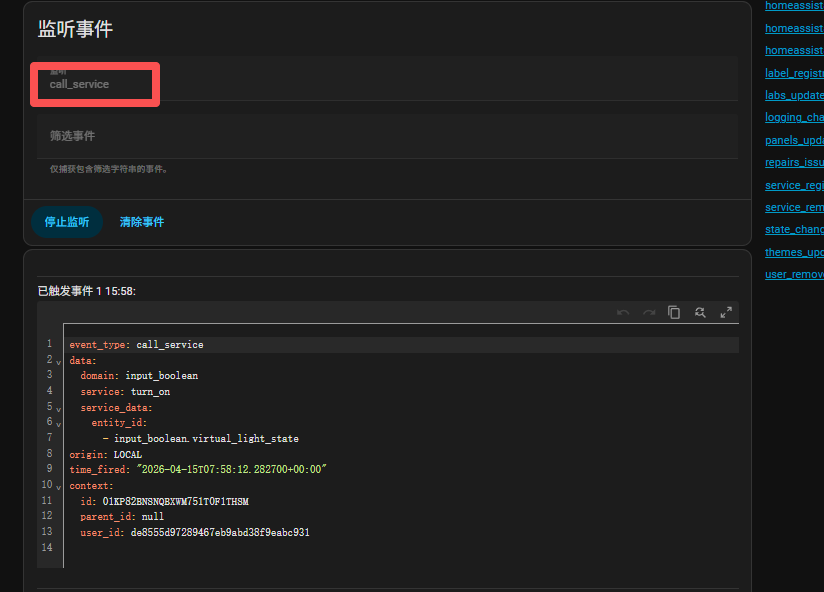Click the user_removed event link
Image resolution: width=824 pixels, height=592 pixels.
click(x=795, y=274)
